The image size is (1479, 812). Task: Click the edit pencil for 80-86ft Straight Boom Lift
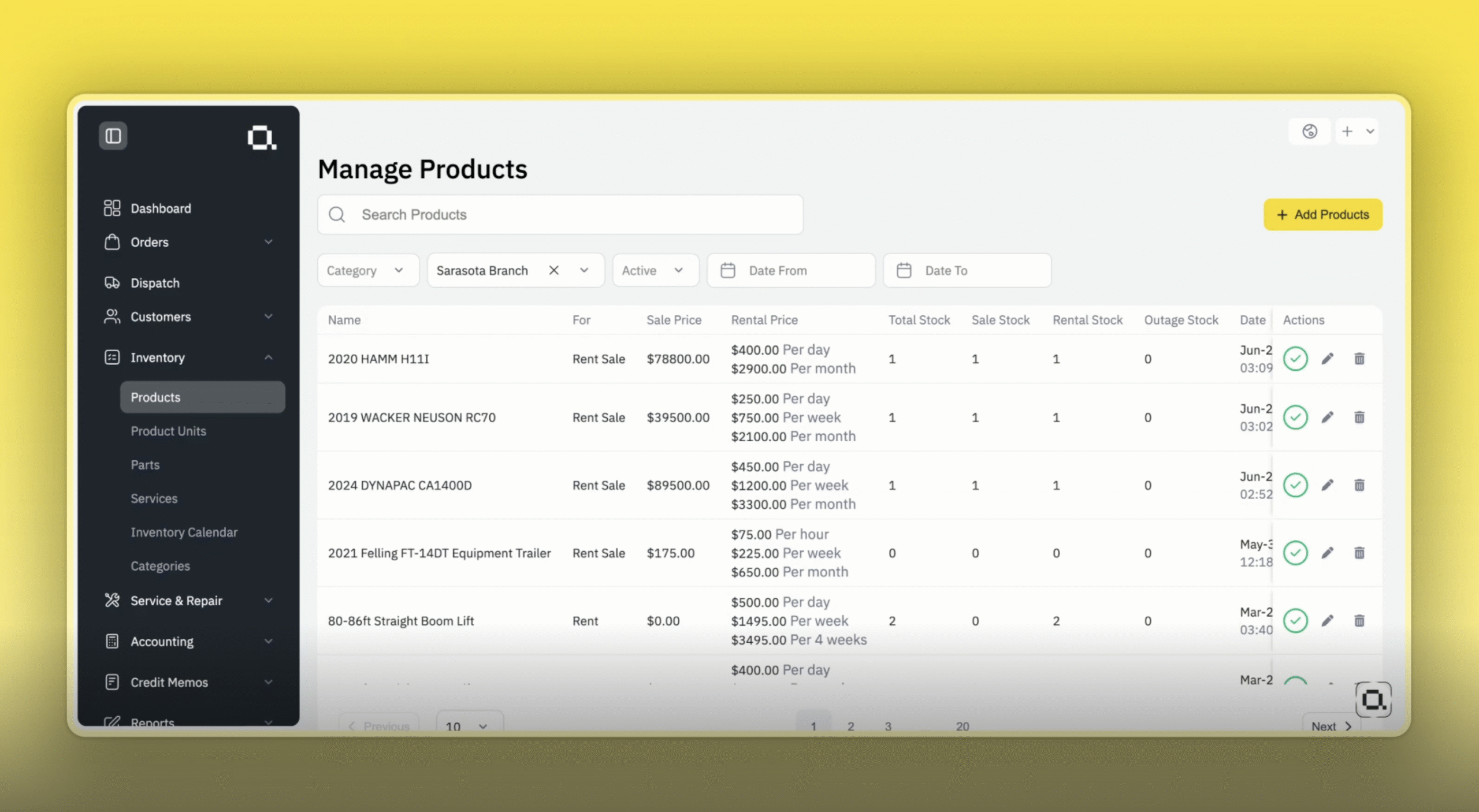pyautogui.click(x=1328, y=621)
